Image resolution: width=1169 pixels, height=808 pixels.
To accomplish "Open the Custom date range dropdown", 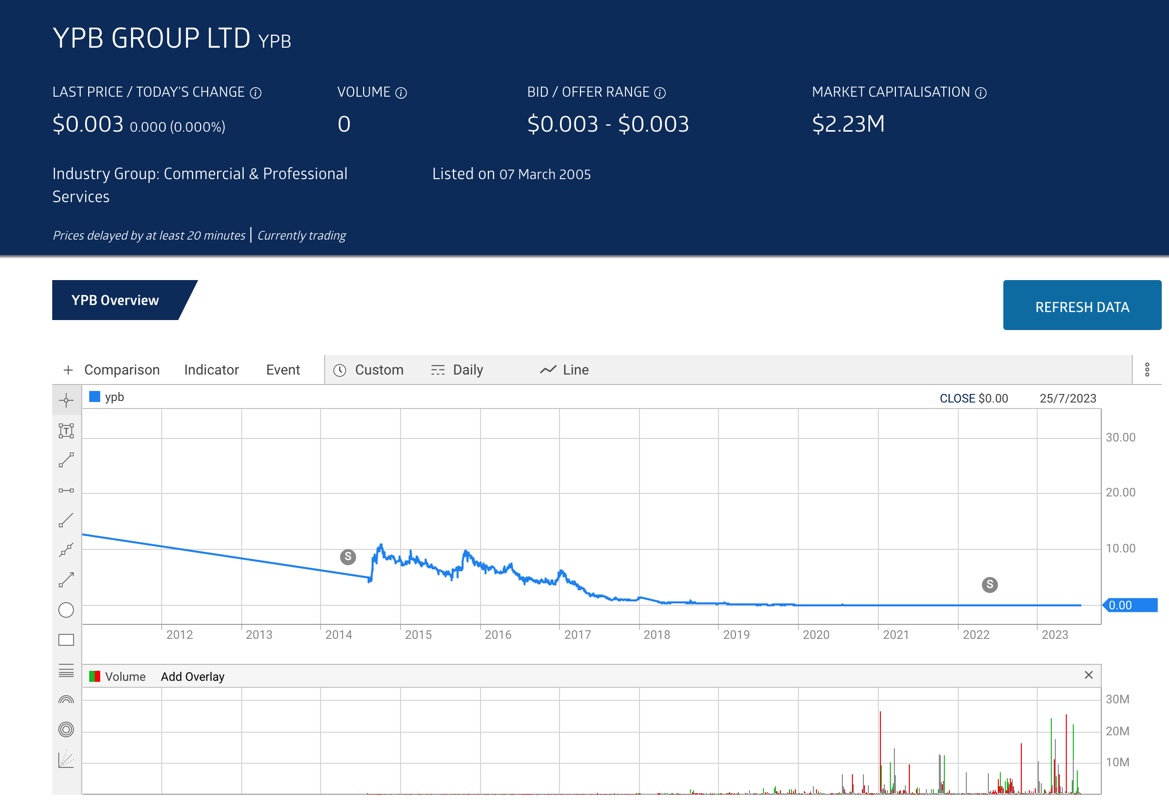I will pos(368,370).
